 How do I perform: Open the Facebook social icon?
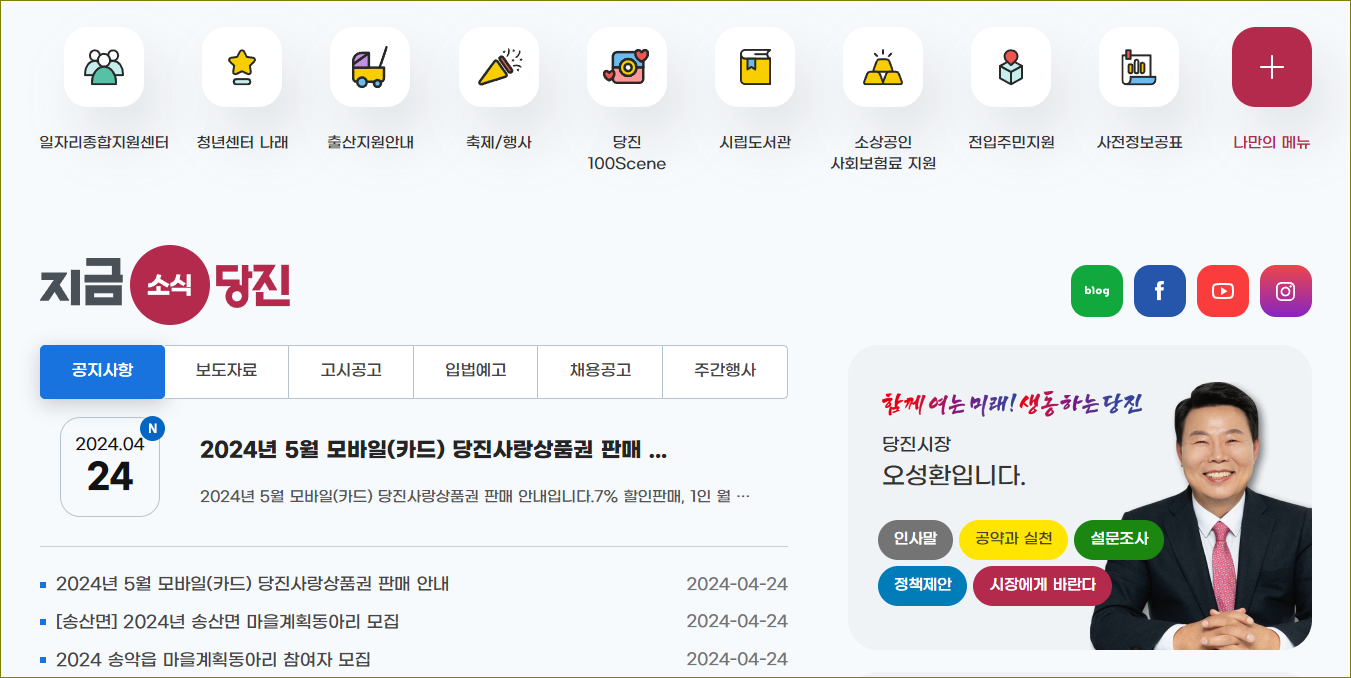[1159, 290]
